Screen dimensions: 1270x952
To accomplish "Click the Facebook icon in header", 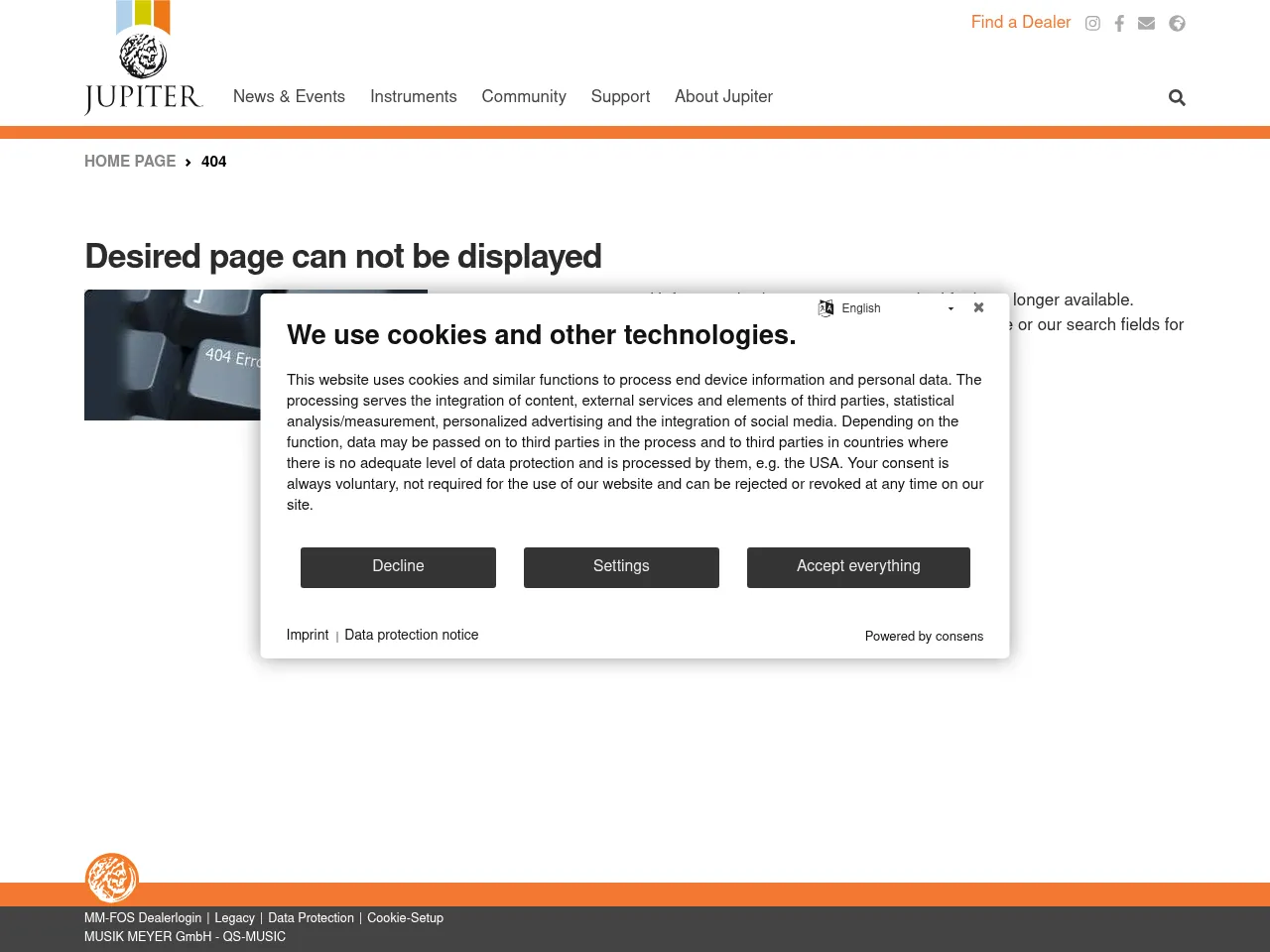I will click(1119, 24).
